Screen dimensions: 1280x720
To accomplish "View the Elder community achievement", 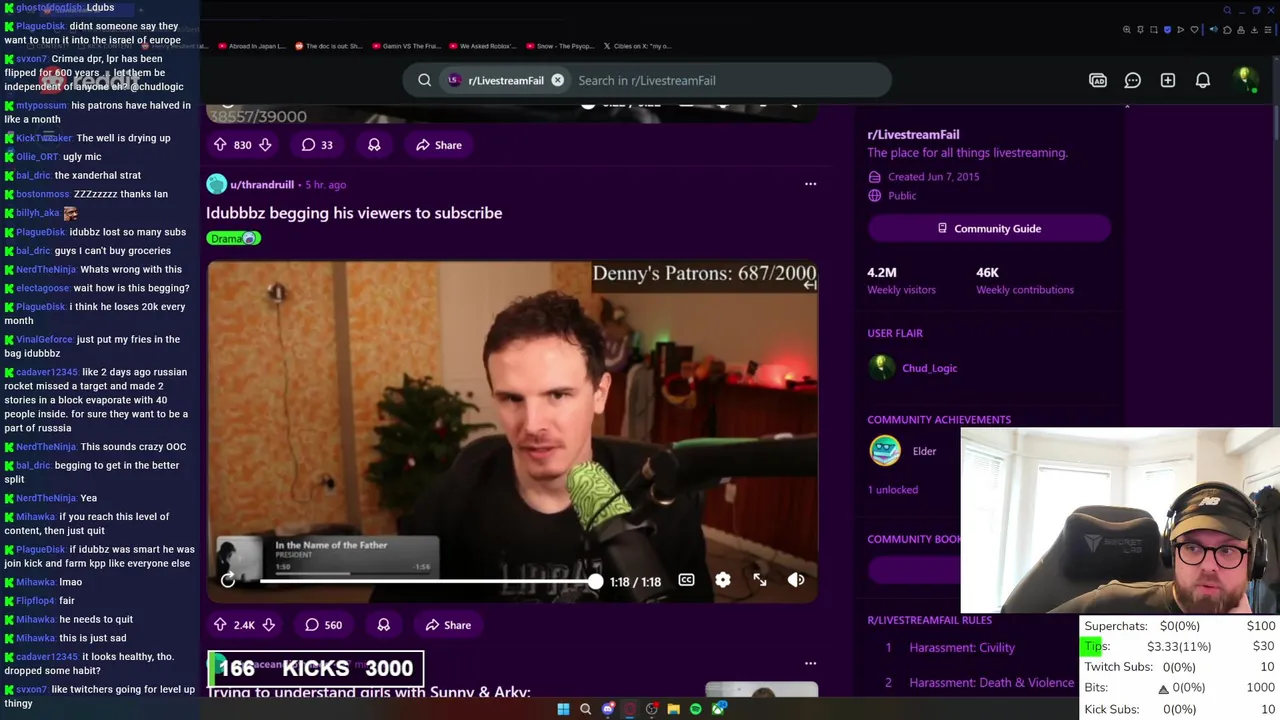I will [x=924, y=451].
